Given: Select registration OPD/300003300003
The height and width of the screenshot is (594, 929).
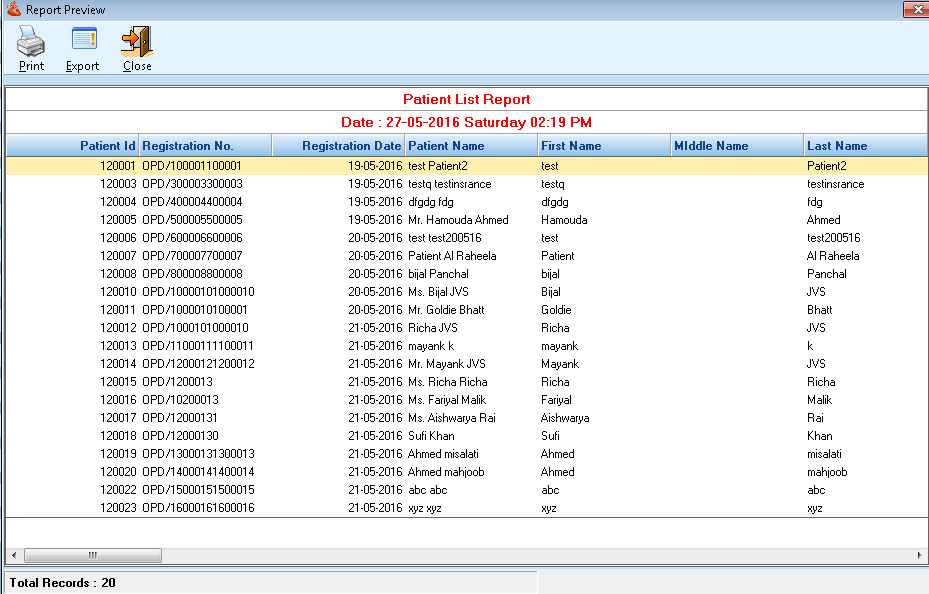Looking at the screenshot, I should point(192,184).
